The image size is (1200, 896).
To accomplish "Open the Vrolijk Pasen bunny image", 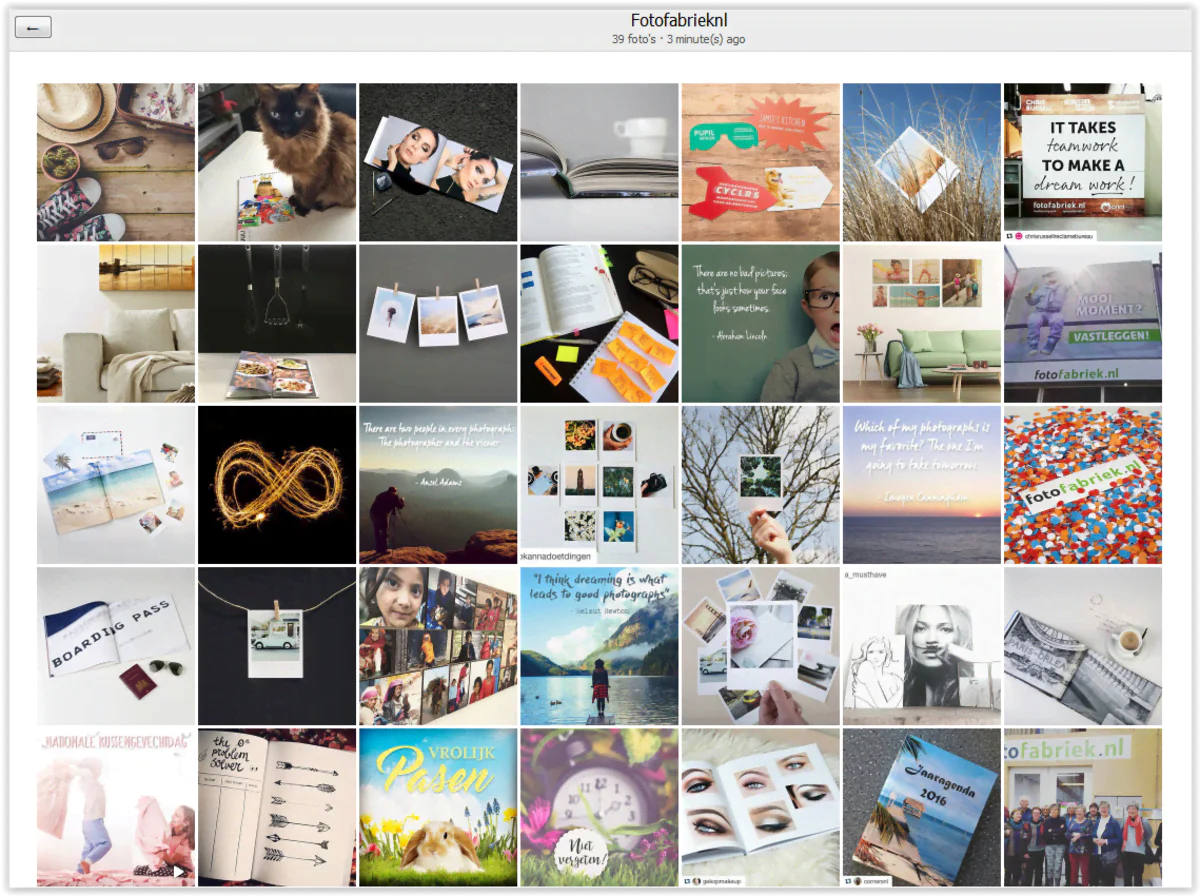I will point(438,807).
